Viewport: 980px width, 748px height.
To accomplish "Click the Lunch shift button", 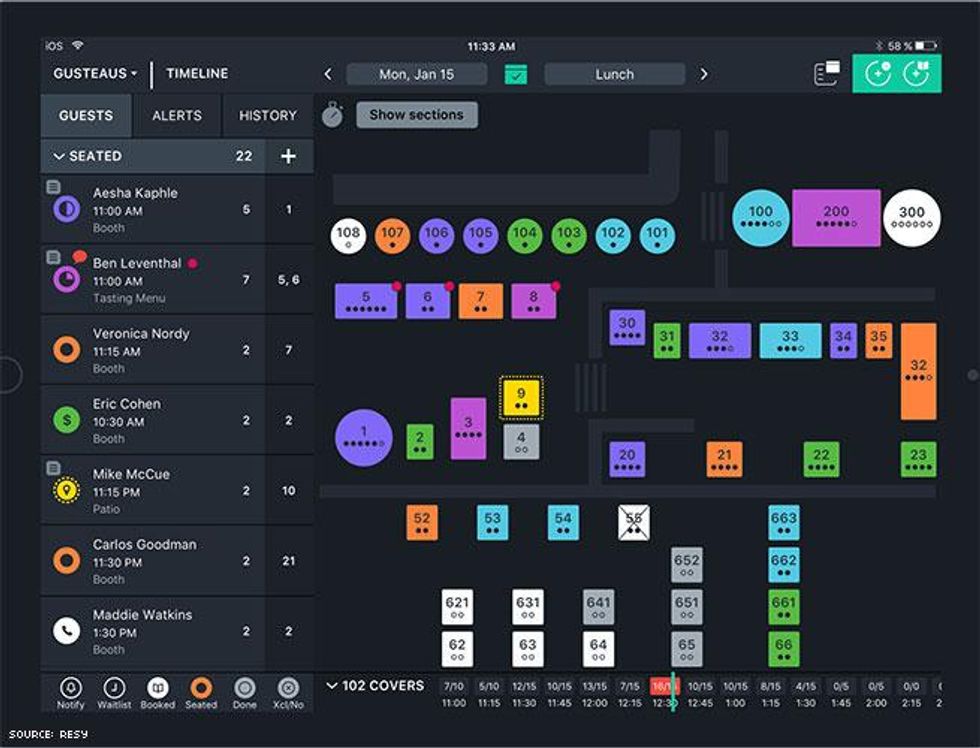I will click(x=614, y=74).
